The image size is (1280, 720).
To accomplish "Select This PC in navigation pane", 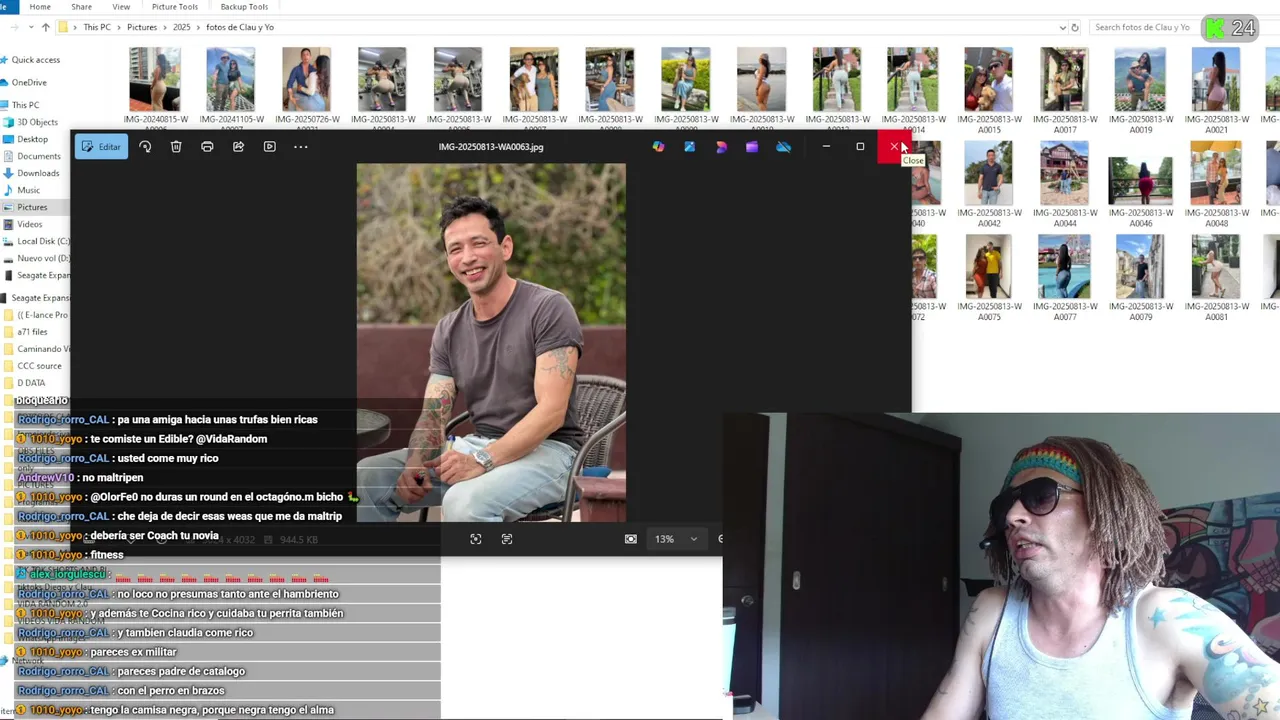I will (25, 105).
